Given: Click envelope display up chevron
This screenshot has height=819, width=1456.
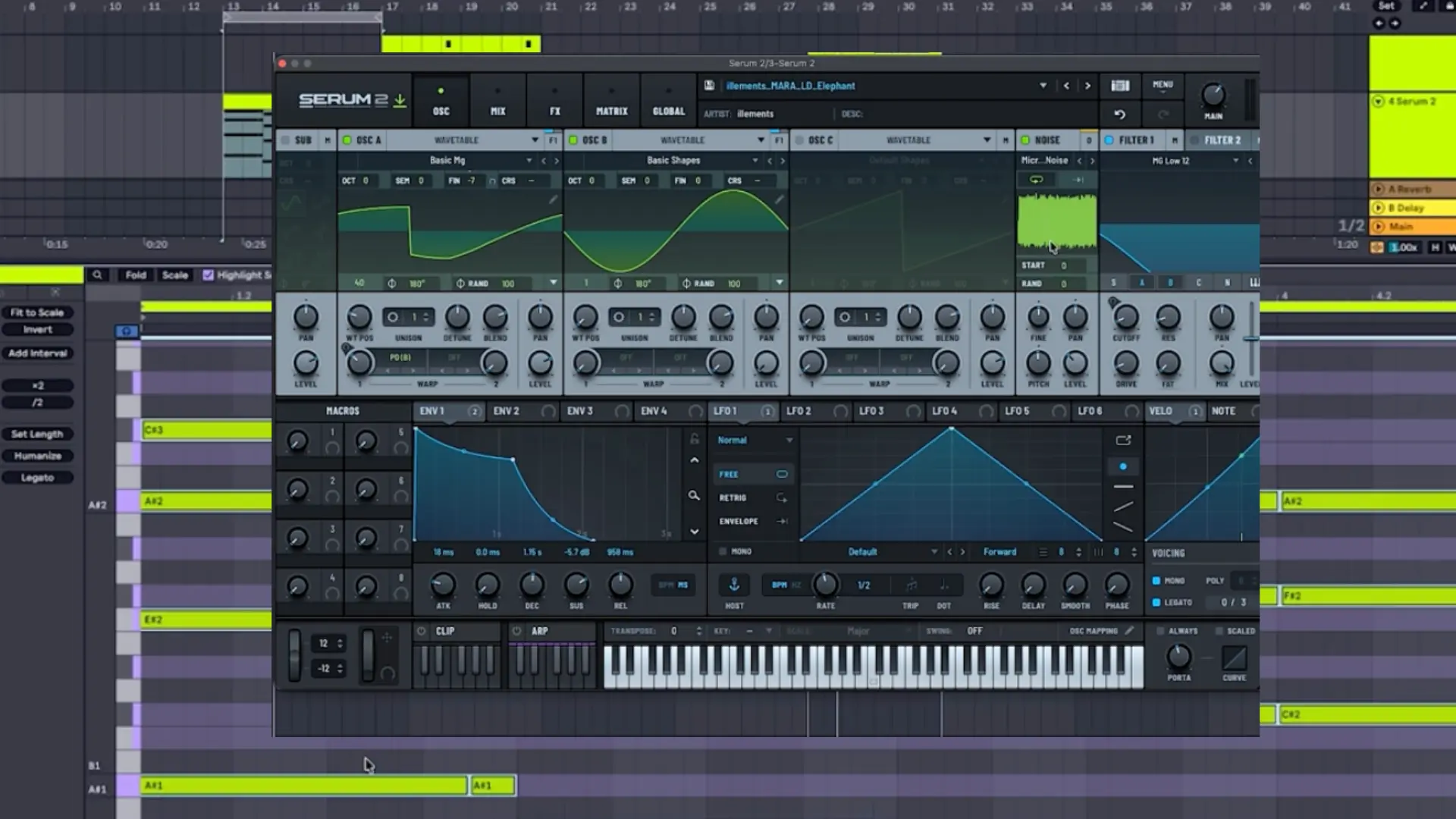Looking at the screenshot, I should (694, 460).
